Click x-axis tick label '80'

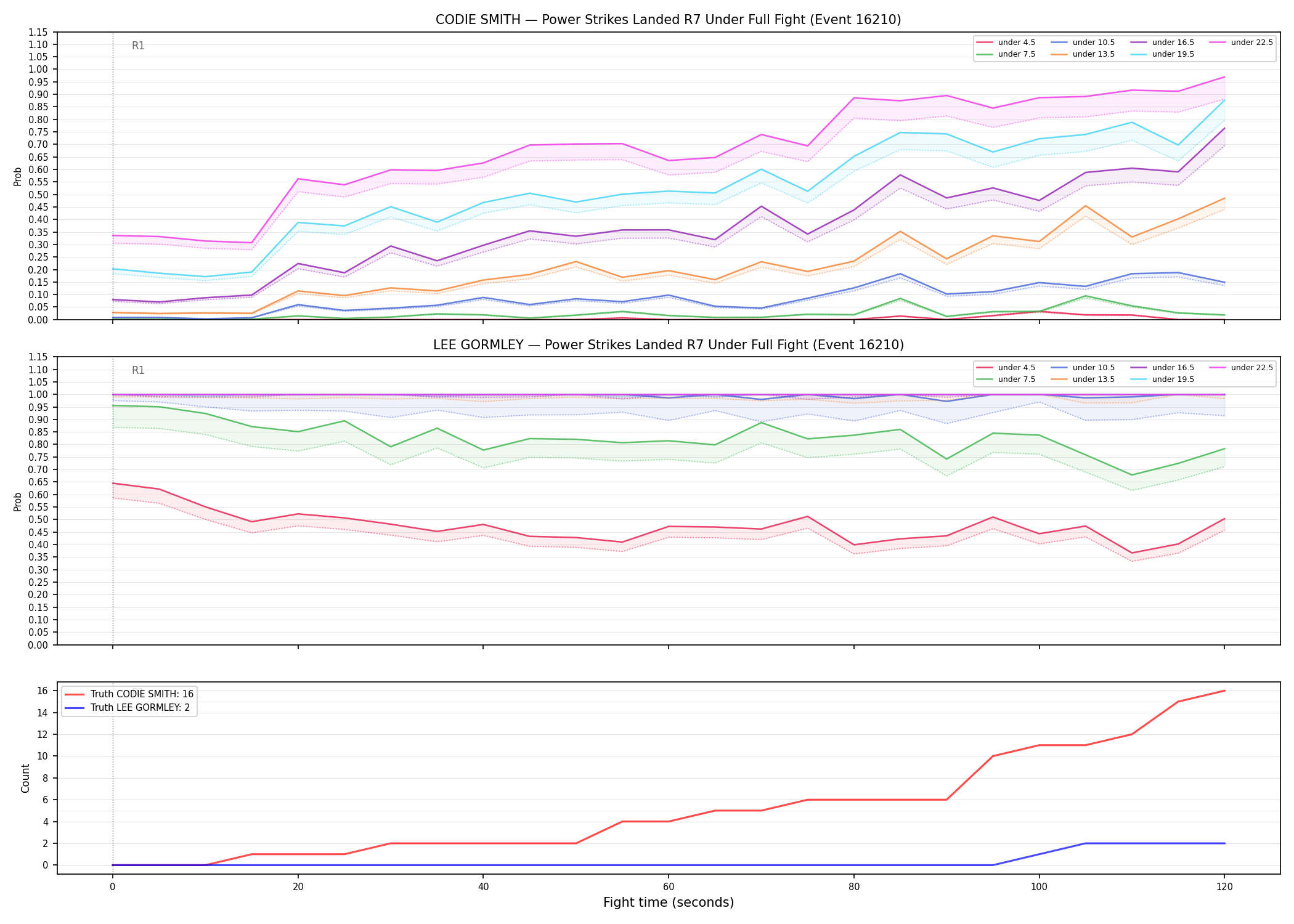coord(853,886)
